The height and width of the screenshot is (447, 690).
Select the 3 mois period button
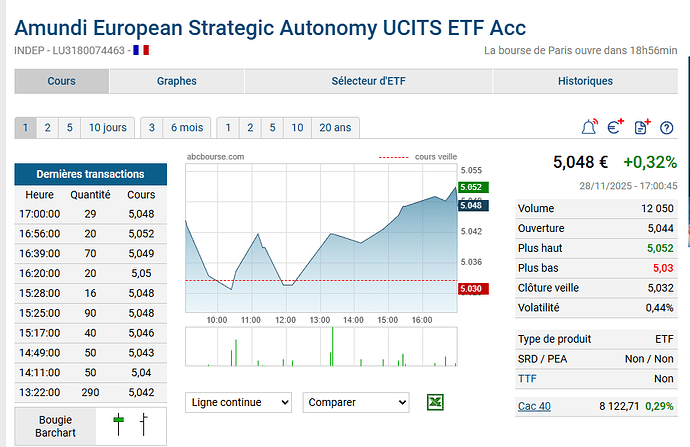pos(152,127)
